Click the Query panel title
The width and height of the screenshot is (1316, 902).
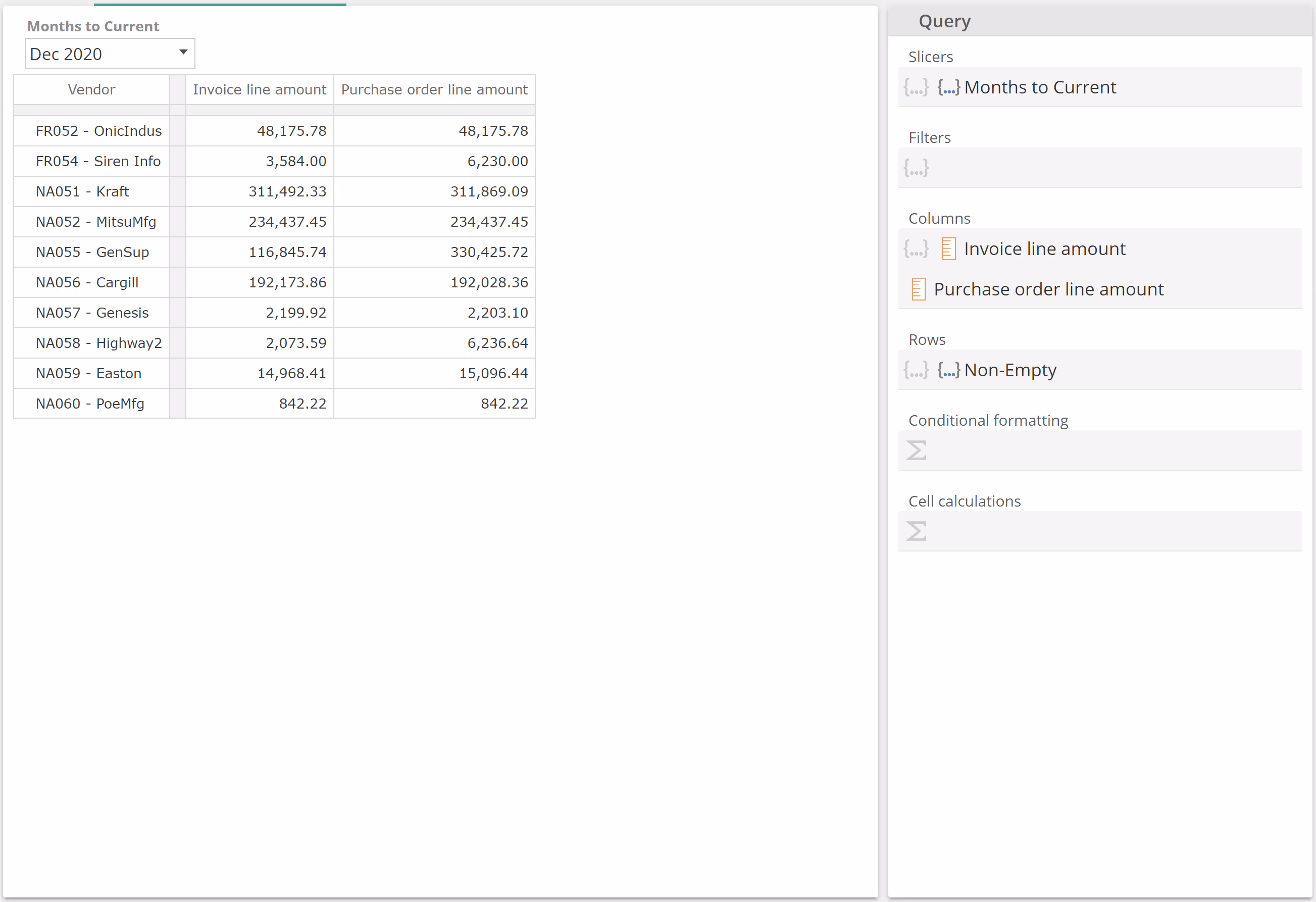(x=944, y=22)
